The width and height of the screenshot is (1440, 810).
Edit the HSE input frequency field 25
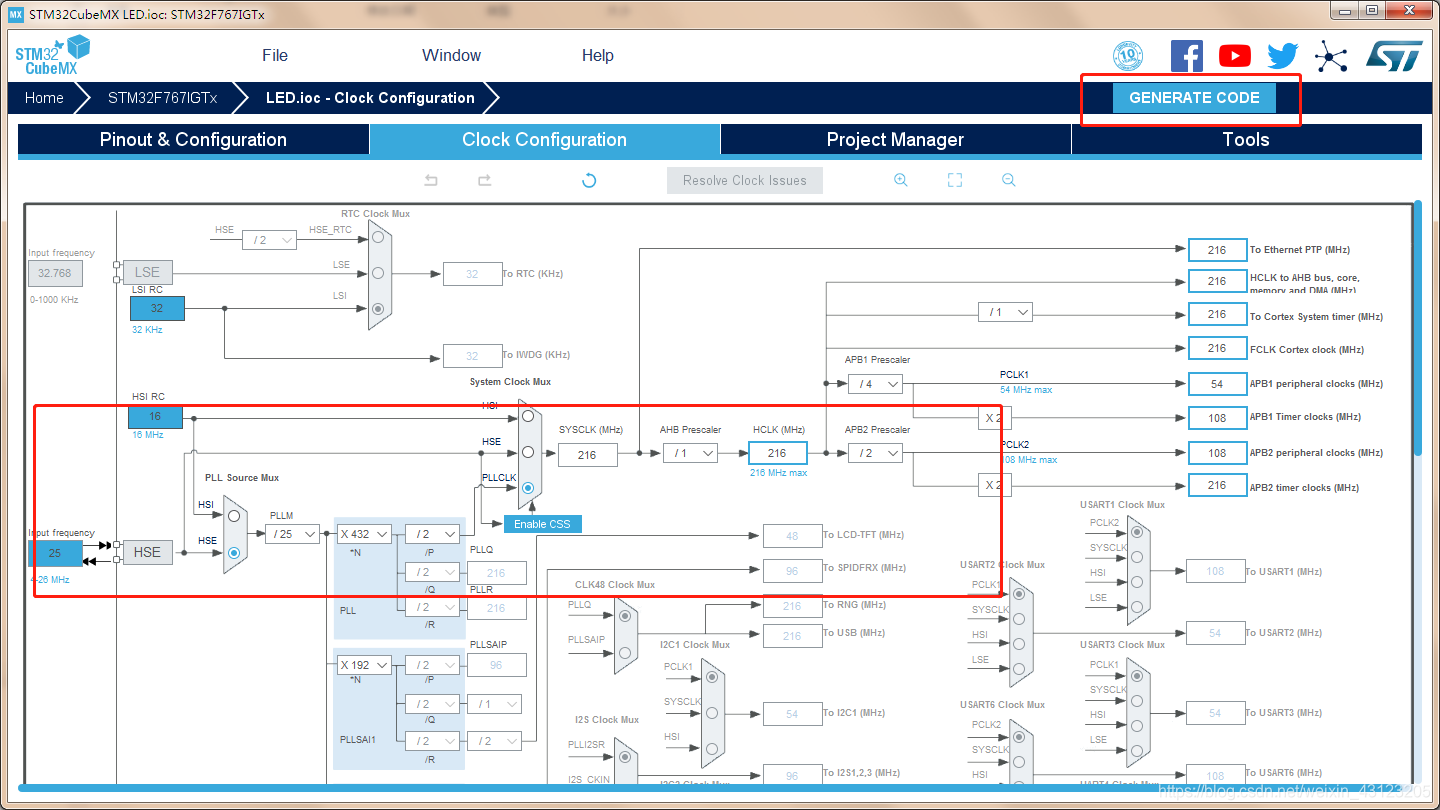pyautogui.click(x=55, y=553)
